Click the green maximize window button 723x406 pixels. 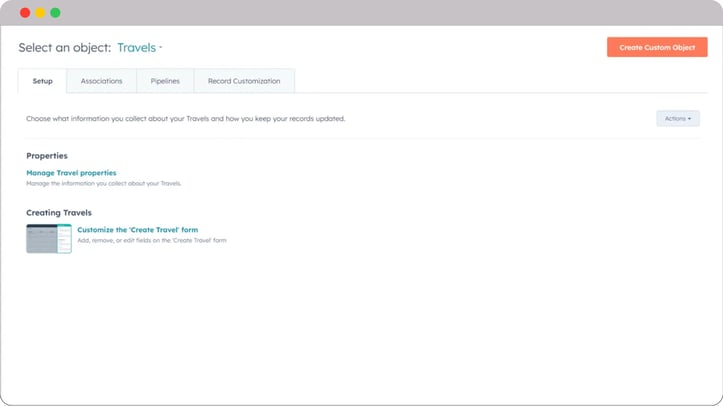pyautogui.click(x=55, y=13)
